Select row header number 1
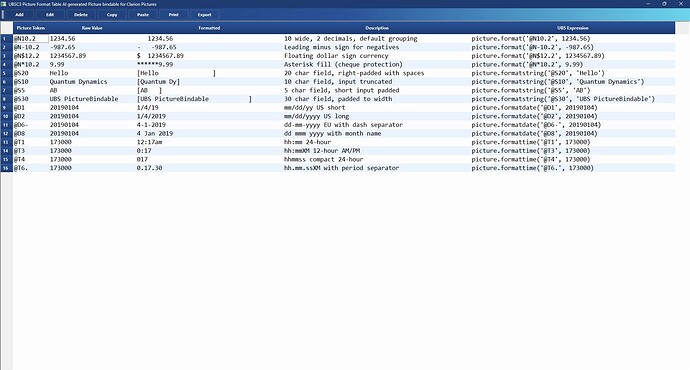 [7, 39]
